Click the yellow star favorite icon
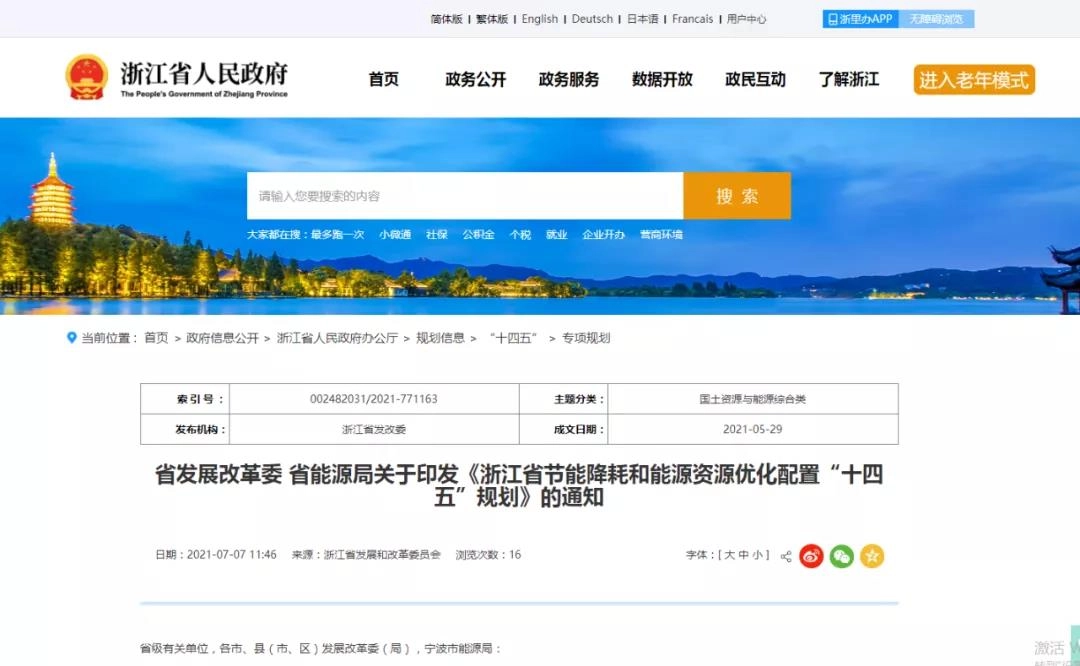The height and width of the screenshot is (666, 1080). (872, 556)
